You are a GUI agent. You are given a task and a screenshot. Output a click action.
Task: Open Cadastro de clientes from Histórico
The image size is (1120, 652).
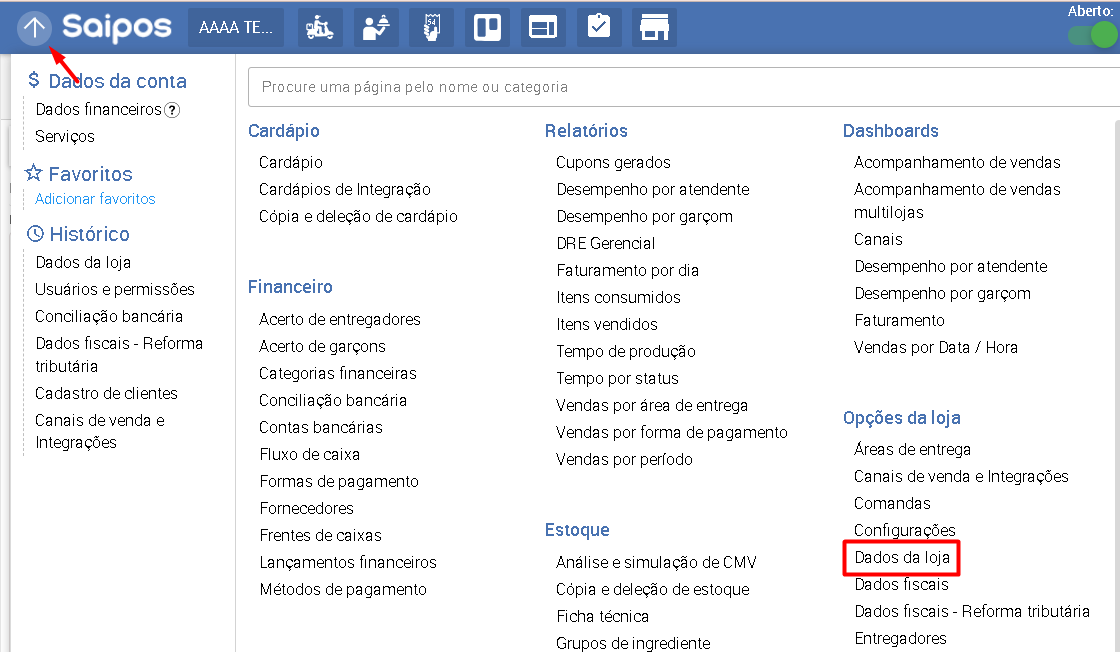coord(106,393)
